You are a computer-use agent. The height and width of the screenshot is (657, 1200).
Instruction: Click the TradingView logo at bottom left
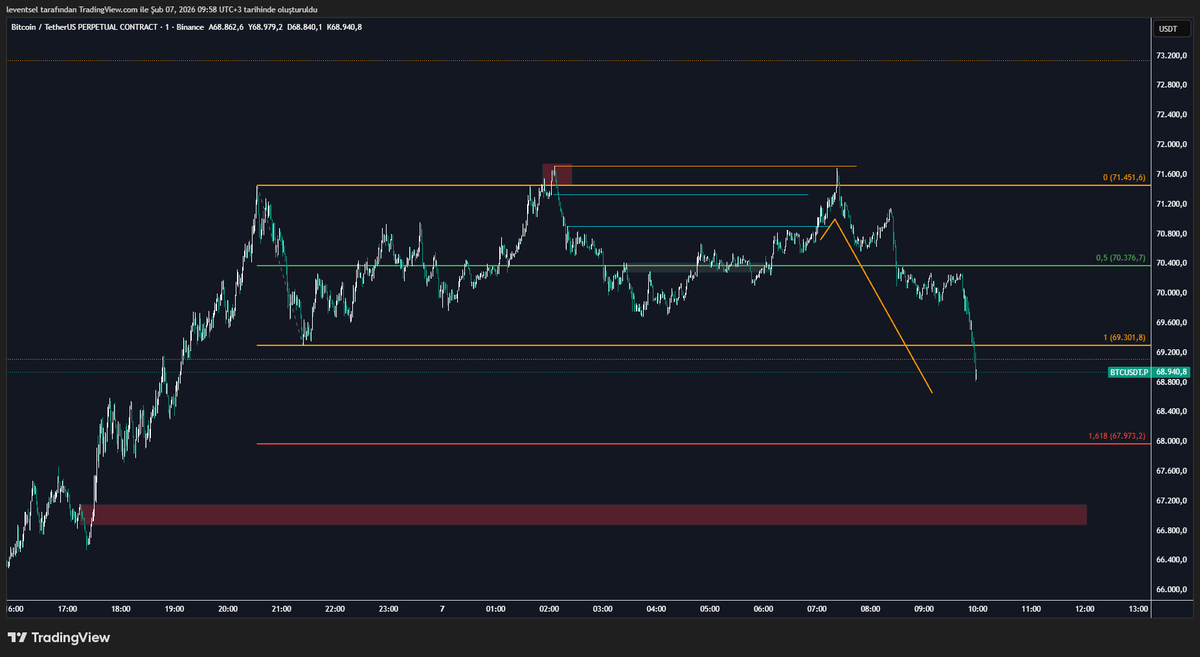(x=59, y=637)
